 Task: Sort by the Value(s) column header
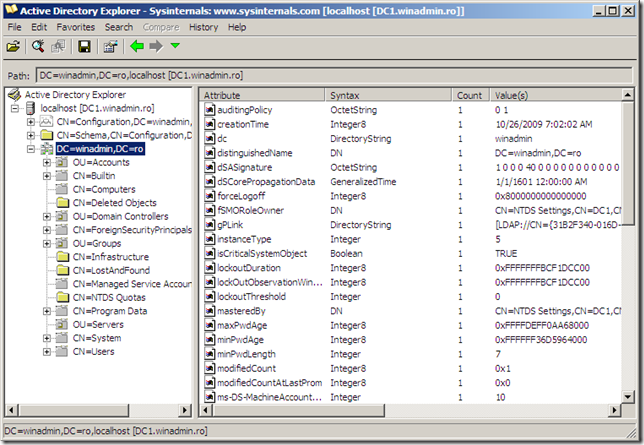[556, 95]
